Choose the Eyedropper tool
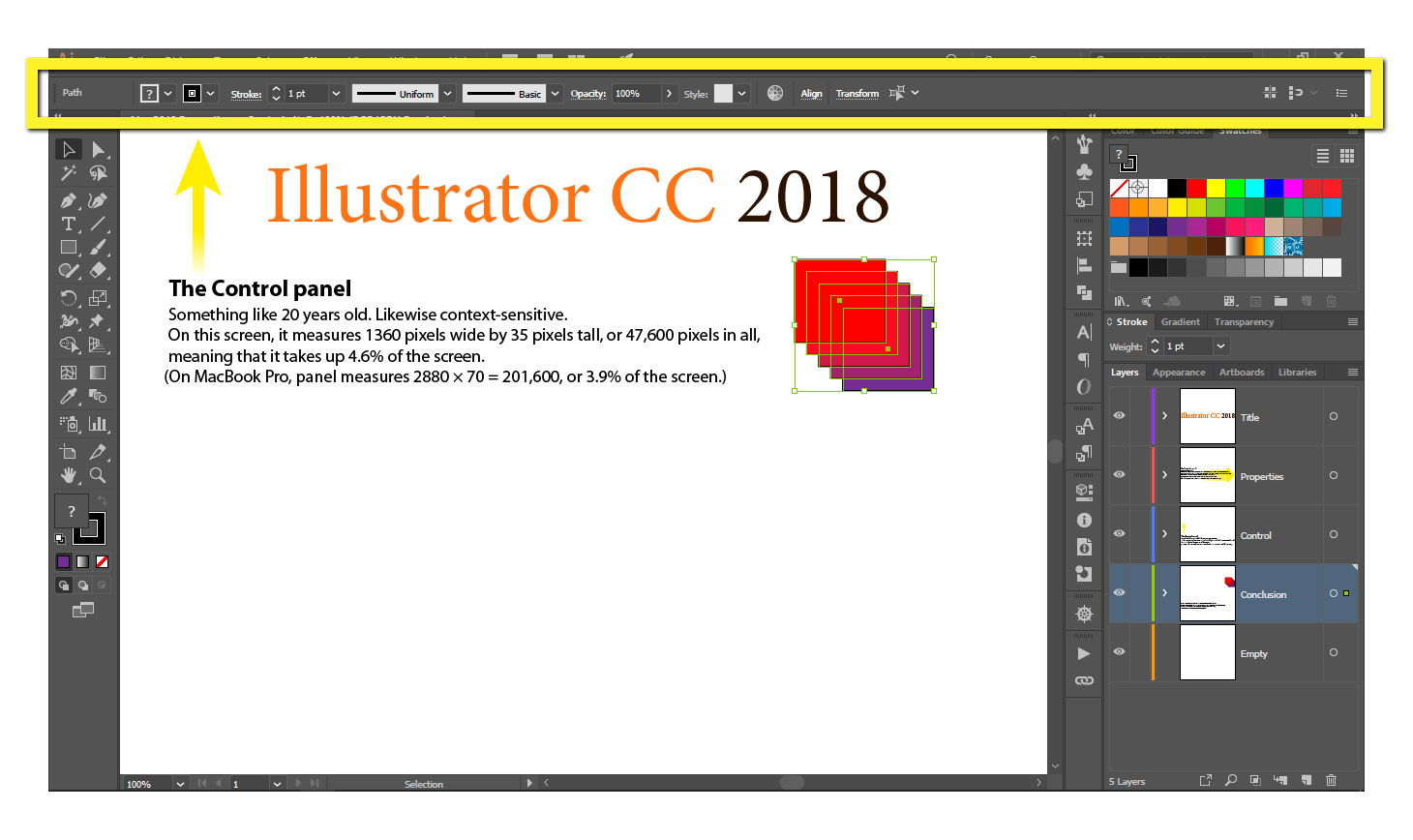The image size is (1413, 840). click(69, 396)
